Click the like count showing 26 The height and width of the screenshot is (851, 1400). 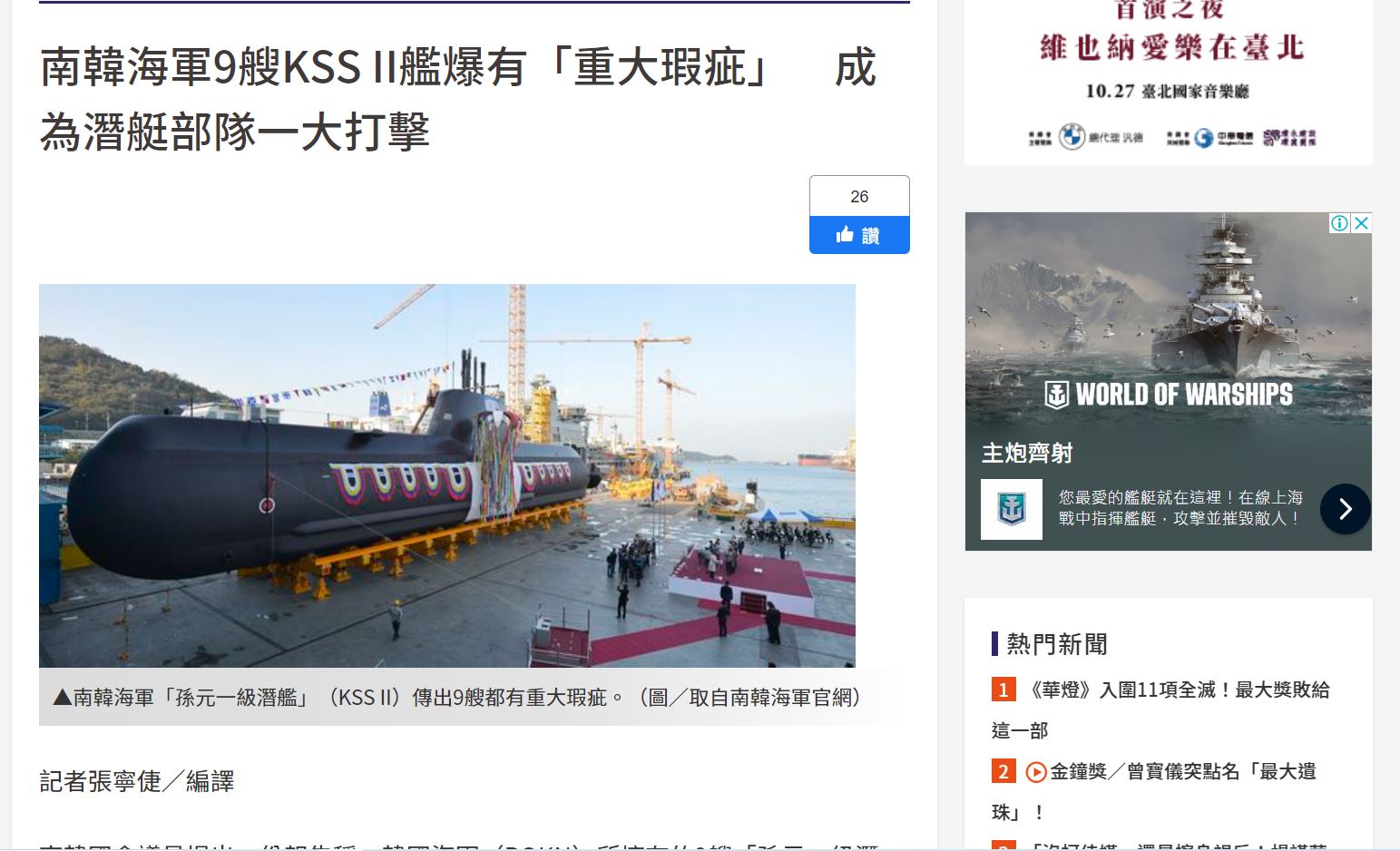pyautogui.click(x=859, y=197)
